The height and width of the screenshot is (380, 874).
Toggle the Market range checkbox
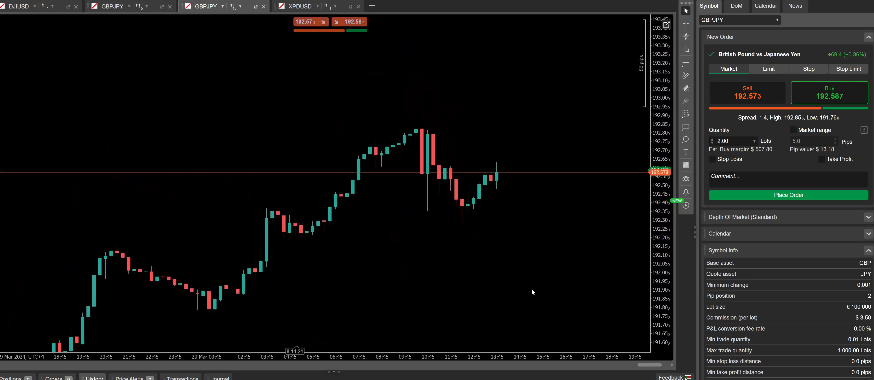tap(794, 130)
